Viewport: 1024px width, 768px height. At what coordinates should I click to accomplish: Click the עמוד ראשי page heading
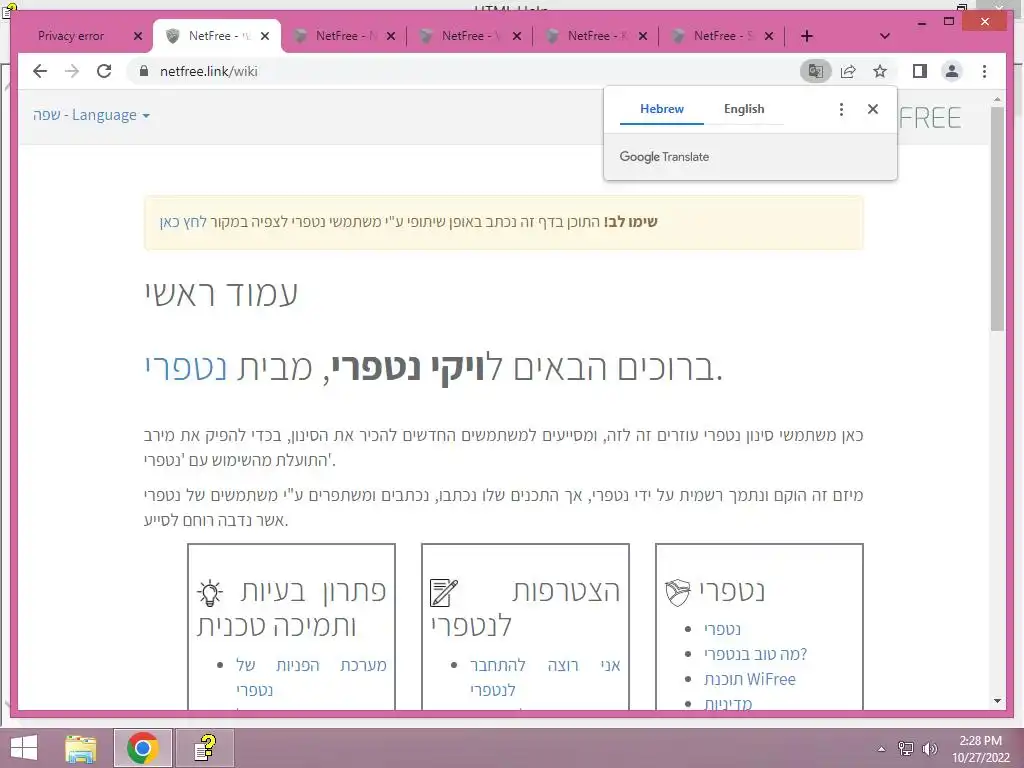[x=221, y=293]
